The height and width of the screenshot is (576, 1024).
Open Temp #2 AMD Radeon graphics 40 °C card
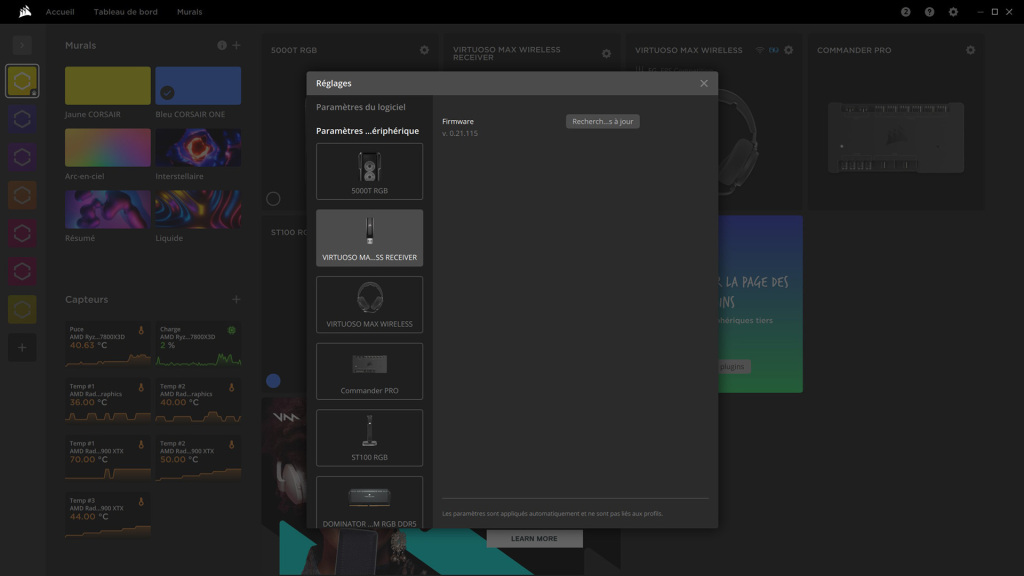(x=199, y=401)
